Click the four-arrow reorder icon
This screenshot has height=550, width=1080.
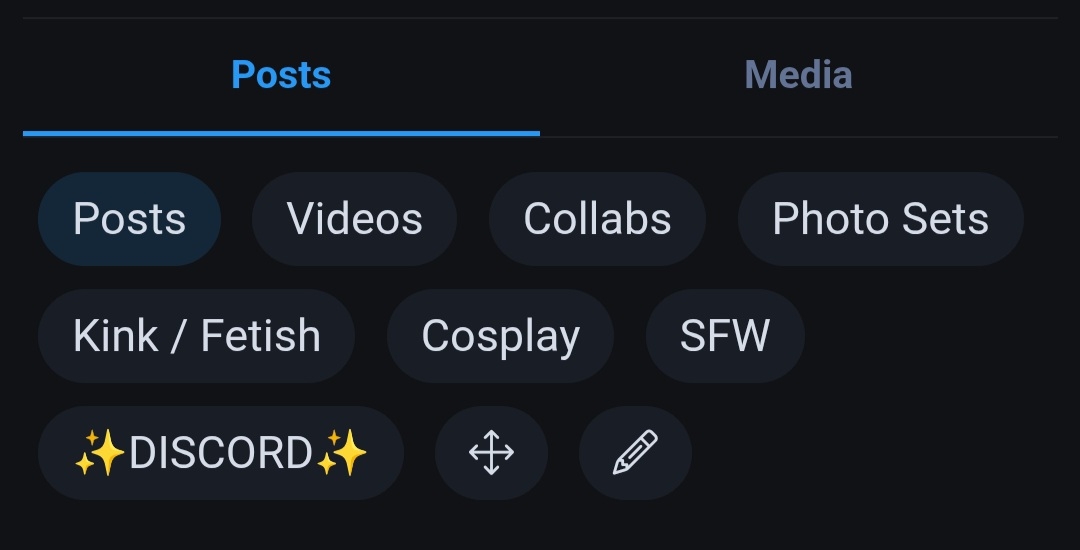(491, 453)
